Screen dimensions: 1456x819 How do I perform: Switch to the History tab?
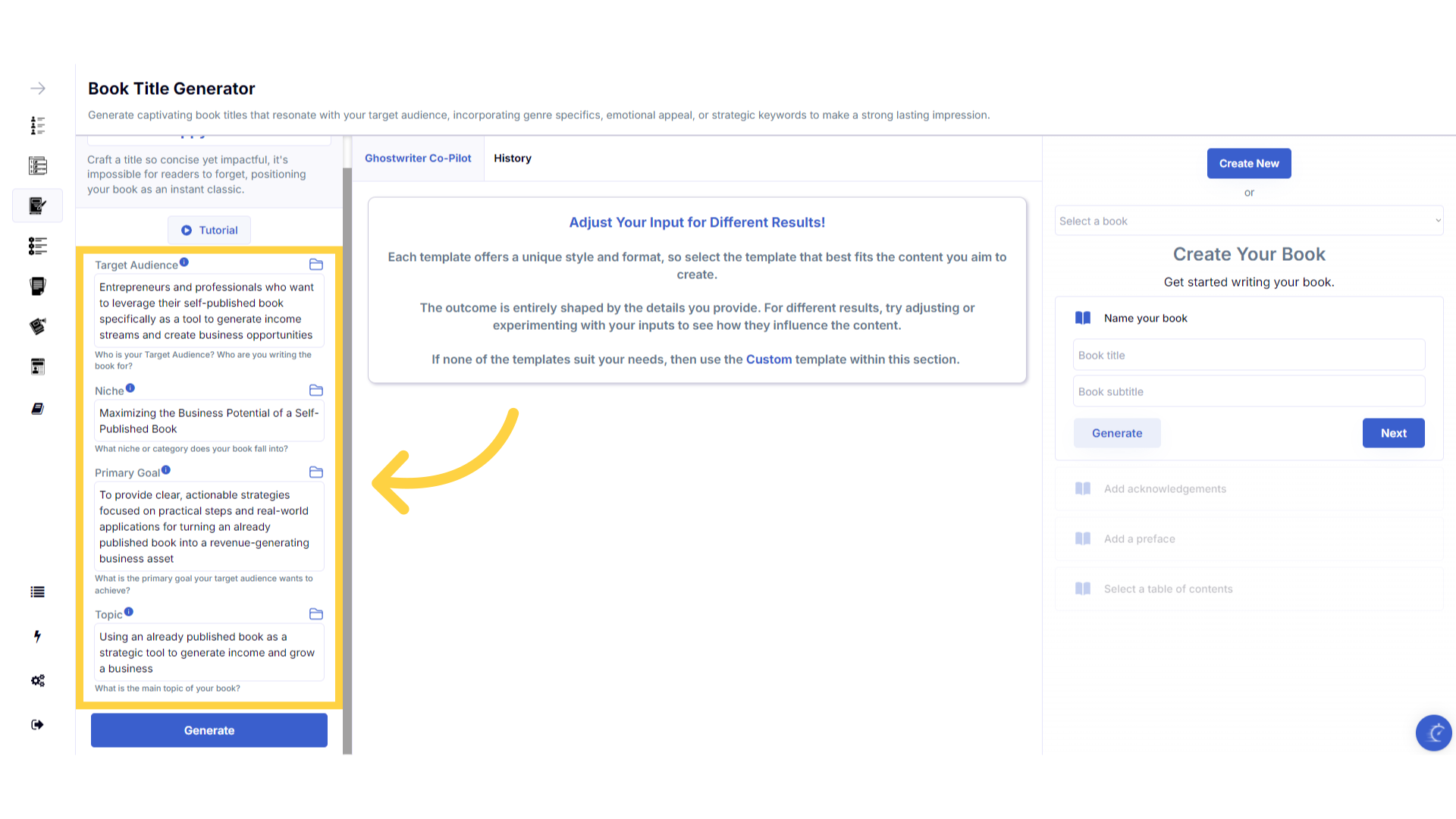(513, 158)
